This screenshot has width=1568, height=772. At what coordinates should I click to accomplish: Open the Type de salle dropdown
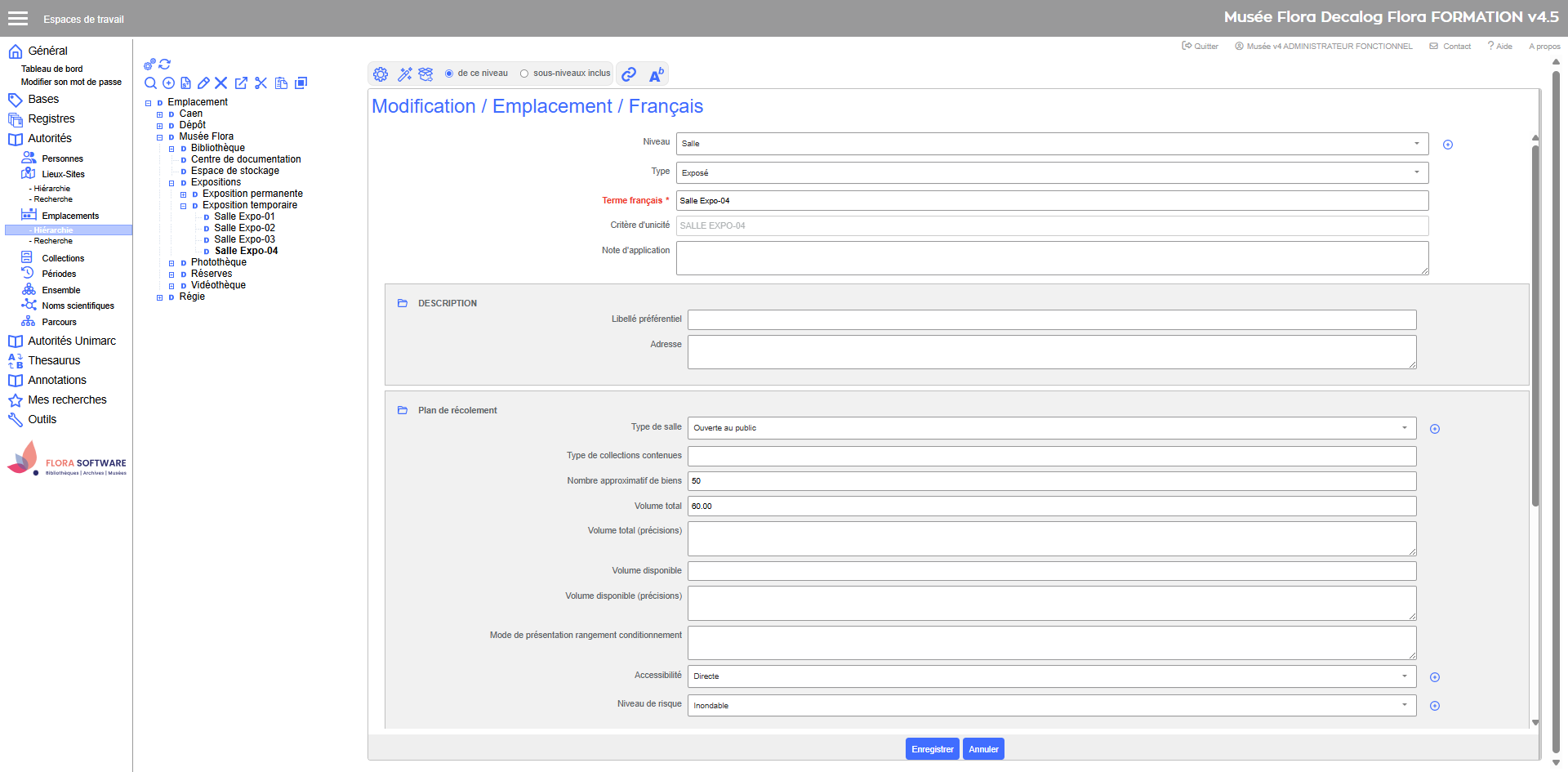click(x=1052, y=428)
